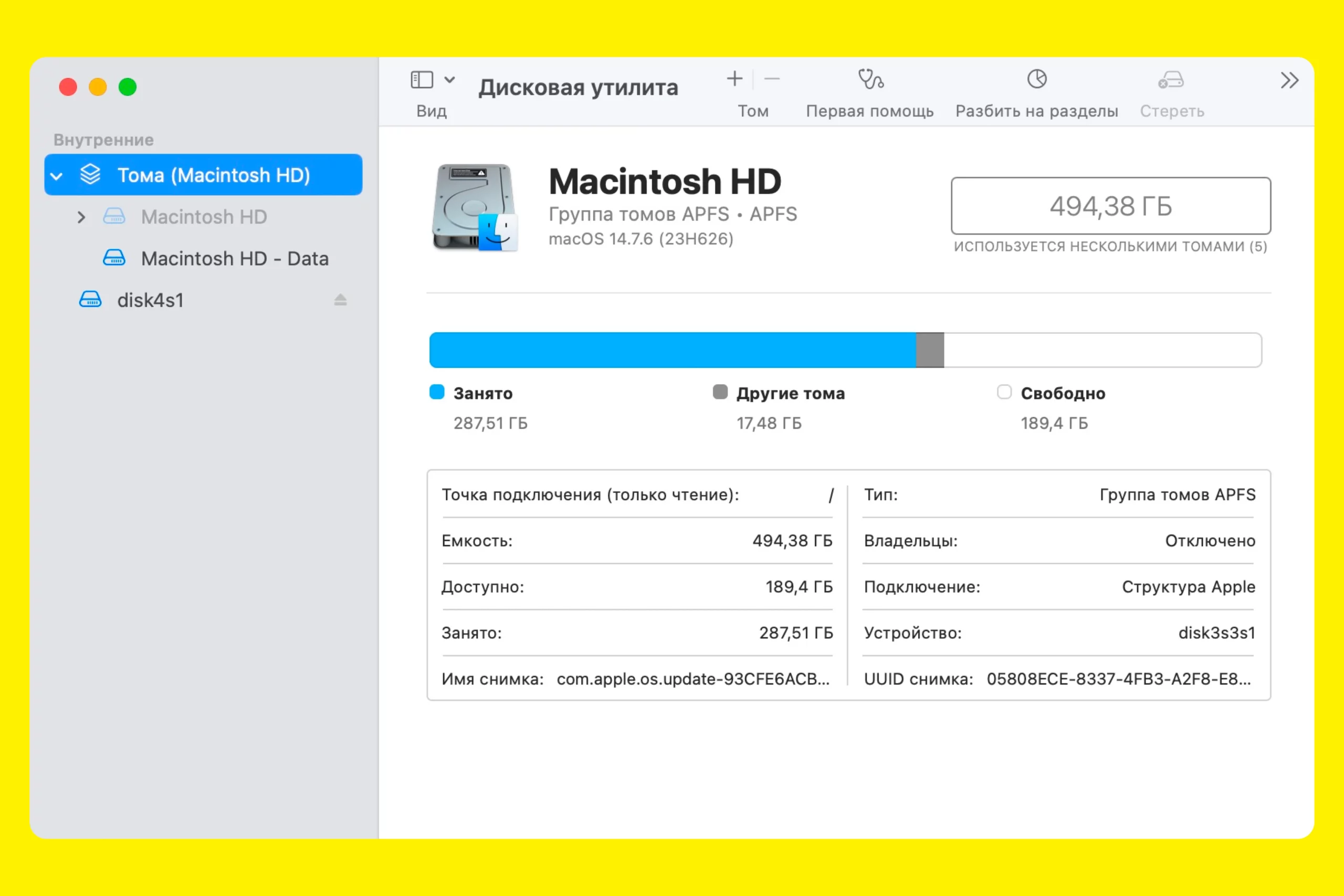The width and height of the screenshot is (1344, 896).
Task: Click the minus icon to remove volume
Action: (x=772, y=79)
